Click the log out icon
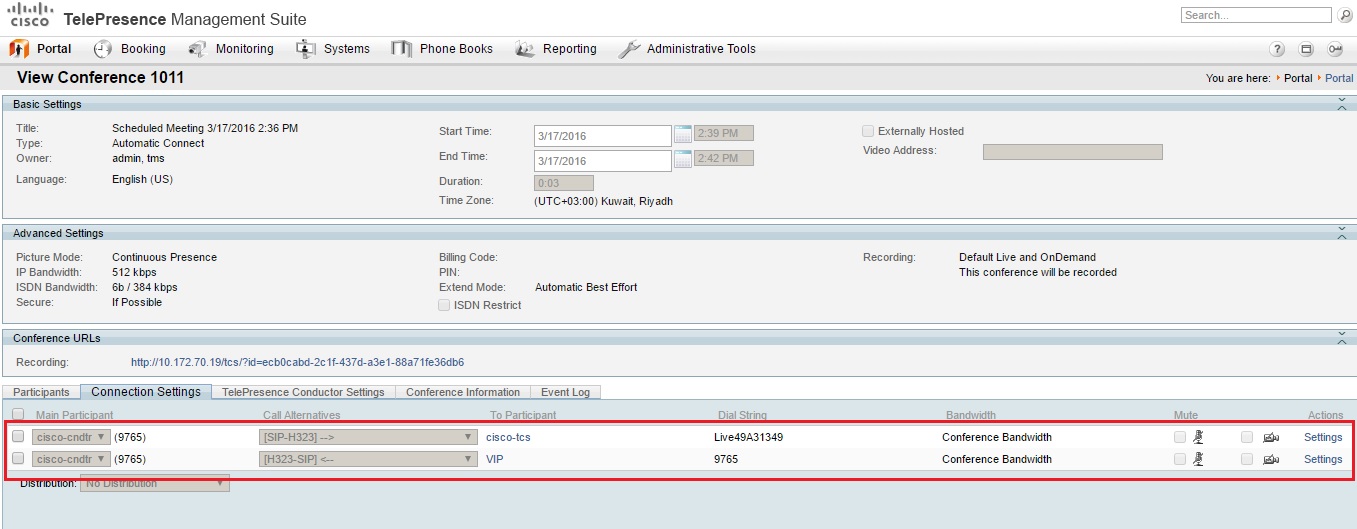Viewport: 1357px width, 529px height. point(1335,49)
